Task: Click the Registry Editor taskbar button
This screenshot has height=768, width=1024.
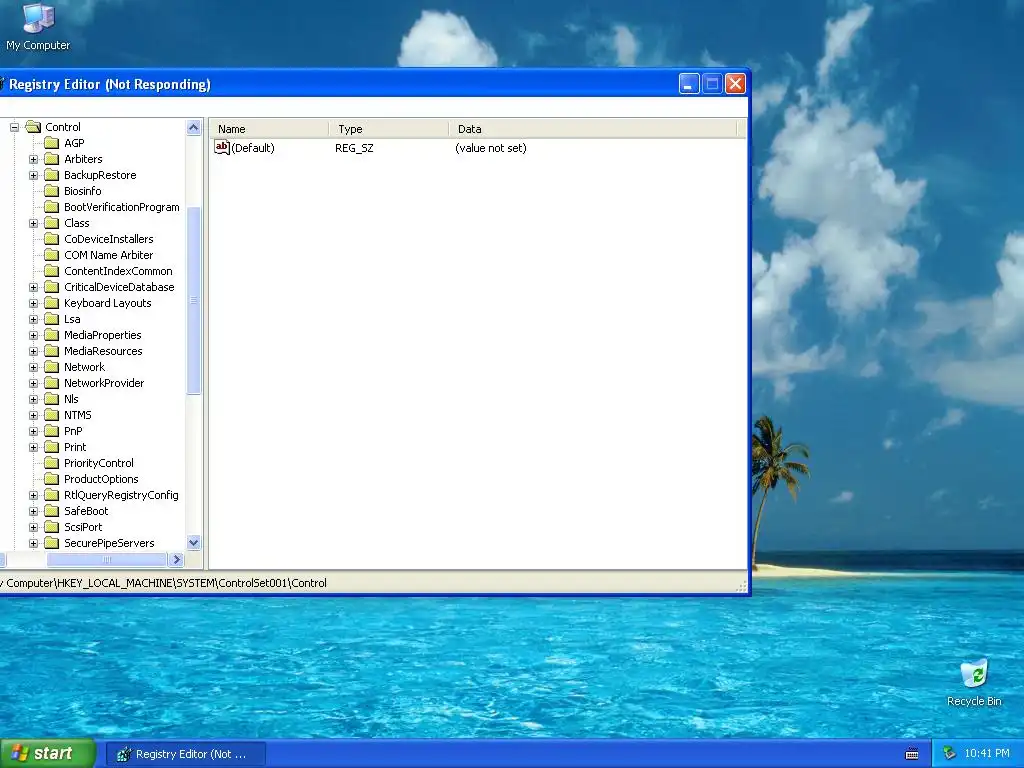Action: (x=185, y=754)
